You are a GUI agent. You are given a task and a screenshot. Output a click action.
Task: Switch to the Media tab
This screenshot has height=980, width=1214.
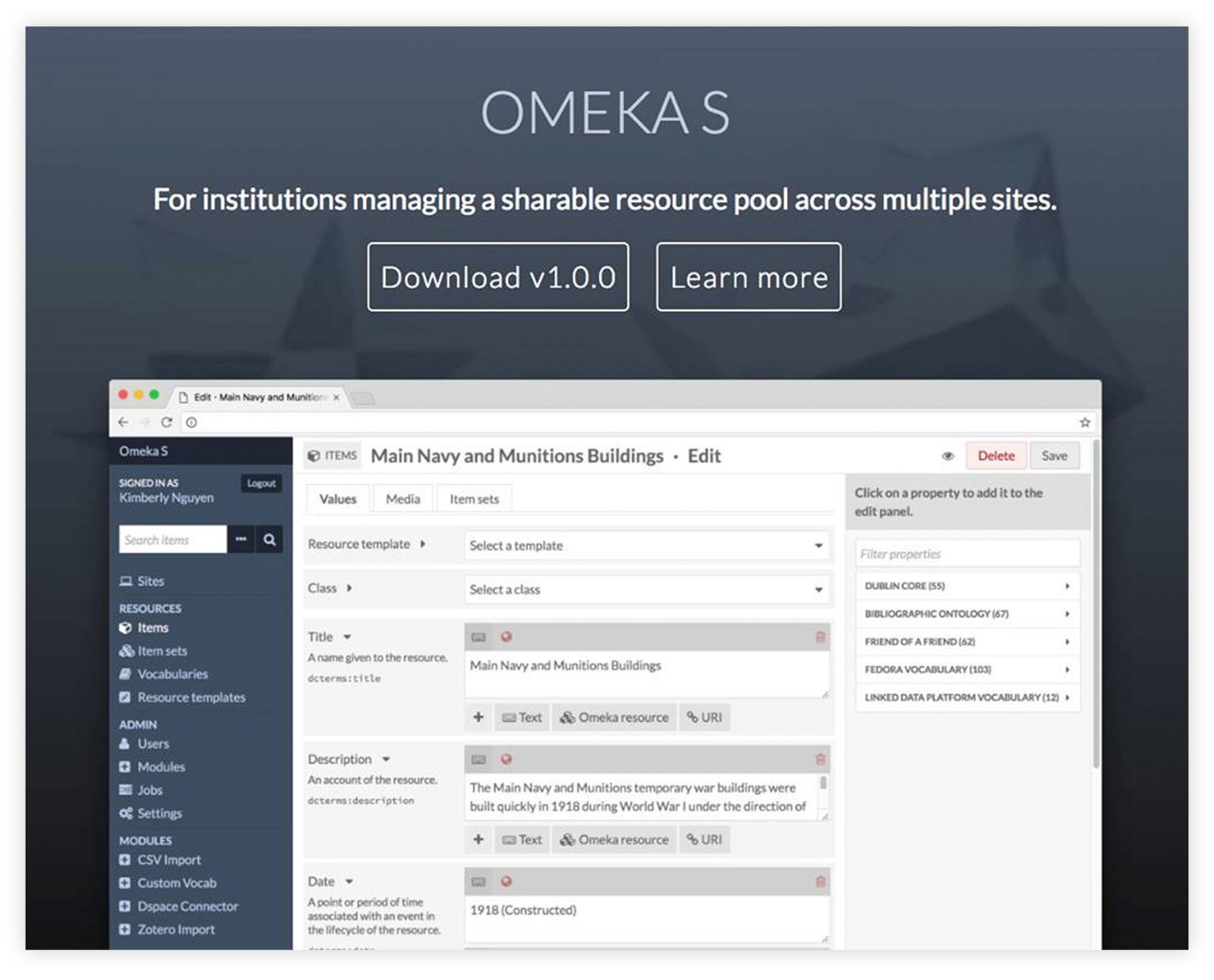point(403,499)
